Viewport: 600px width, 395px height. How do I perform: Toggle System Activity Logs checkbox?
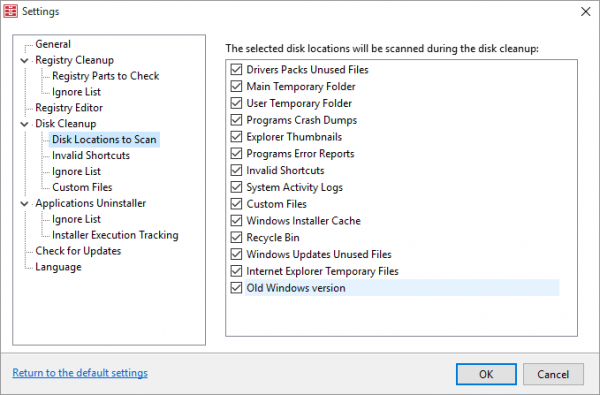point(236,187)
